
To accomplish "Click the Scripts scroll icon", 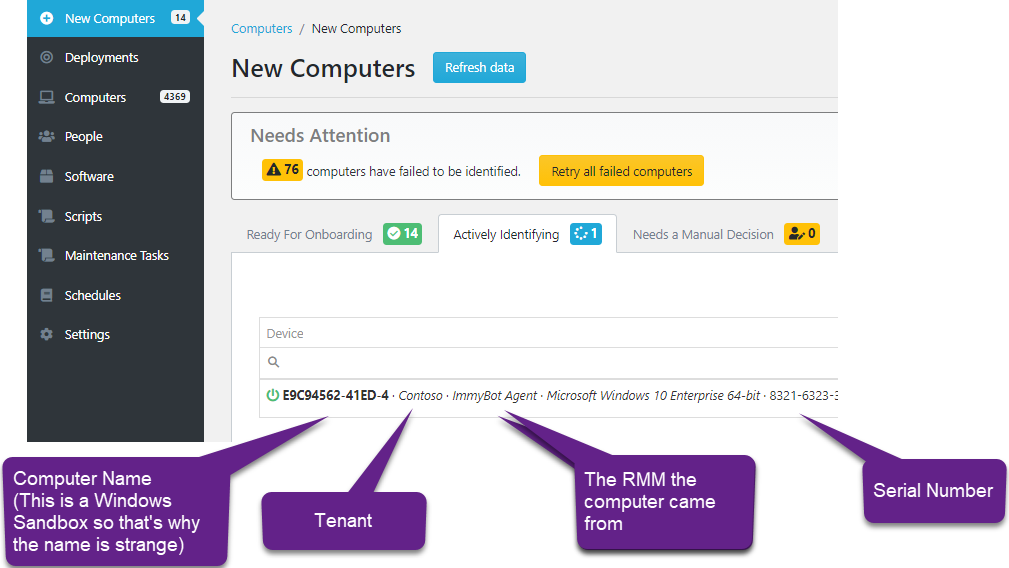I will [46, 216].
